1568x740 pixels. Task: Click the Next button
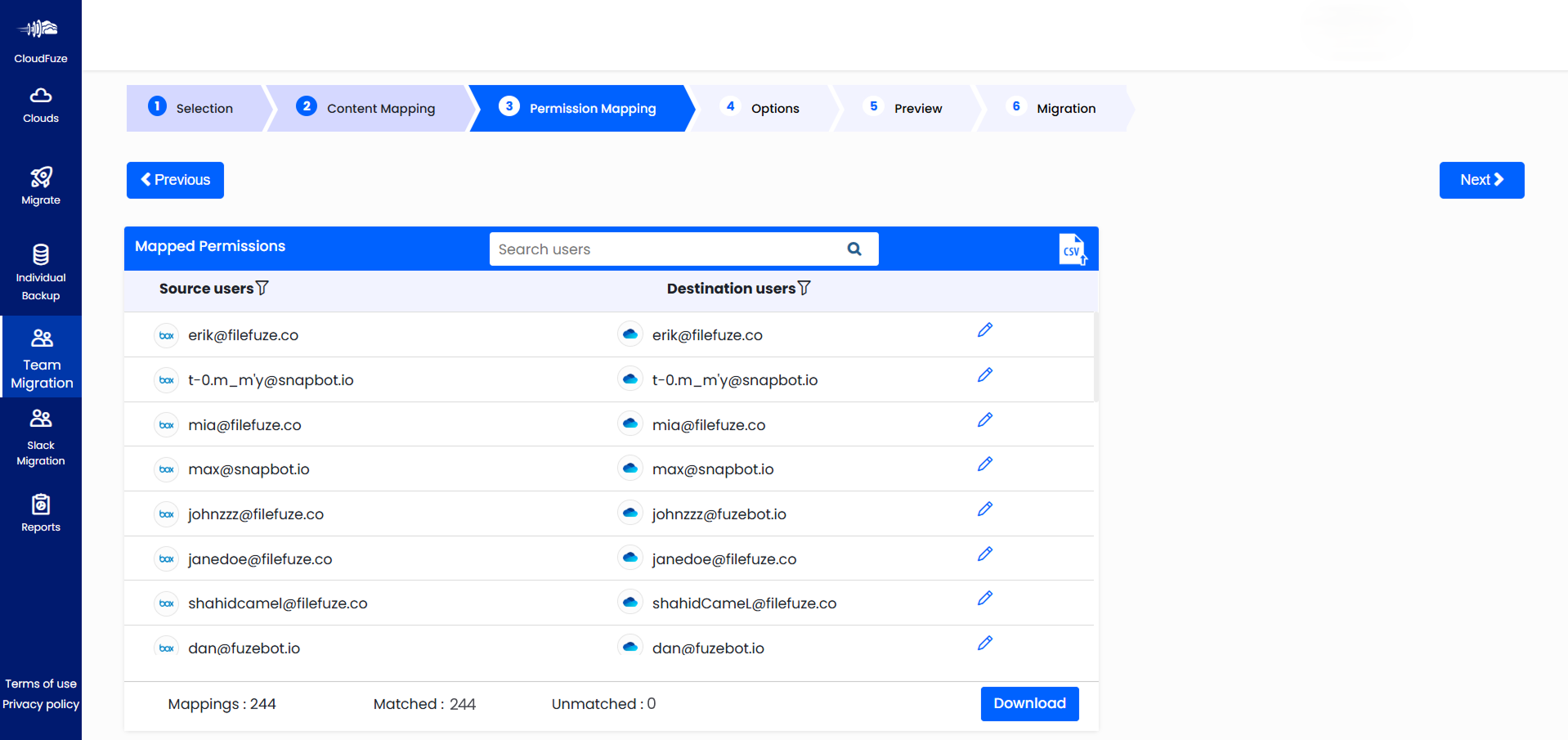1481,180
